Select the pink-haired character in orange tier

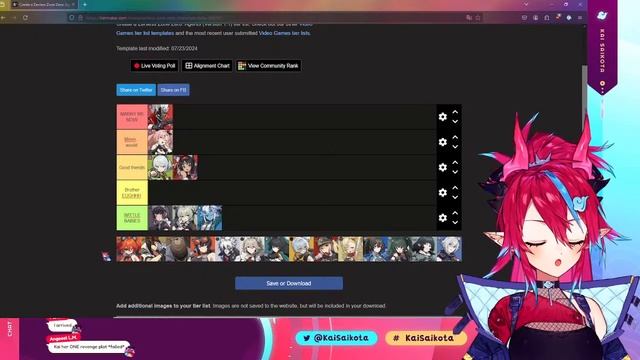point(160,142)
